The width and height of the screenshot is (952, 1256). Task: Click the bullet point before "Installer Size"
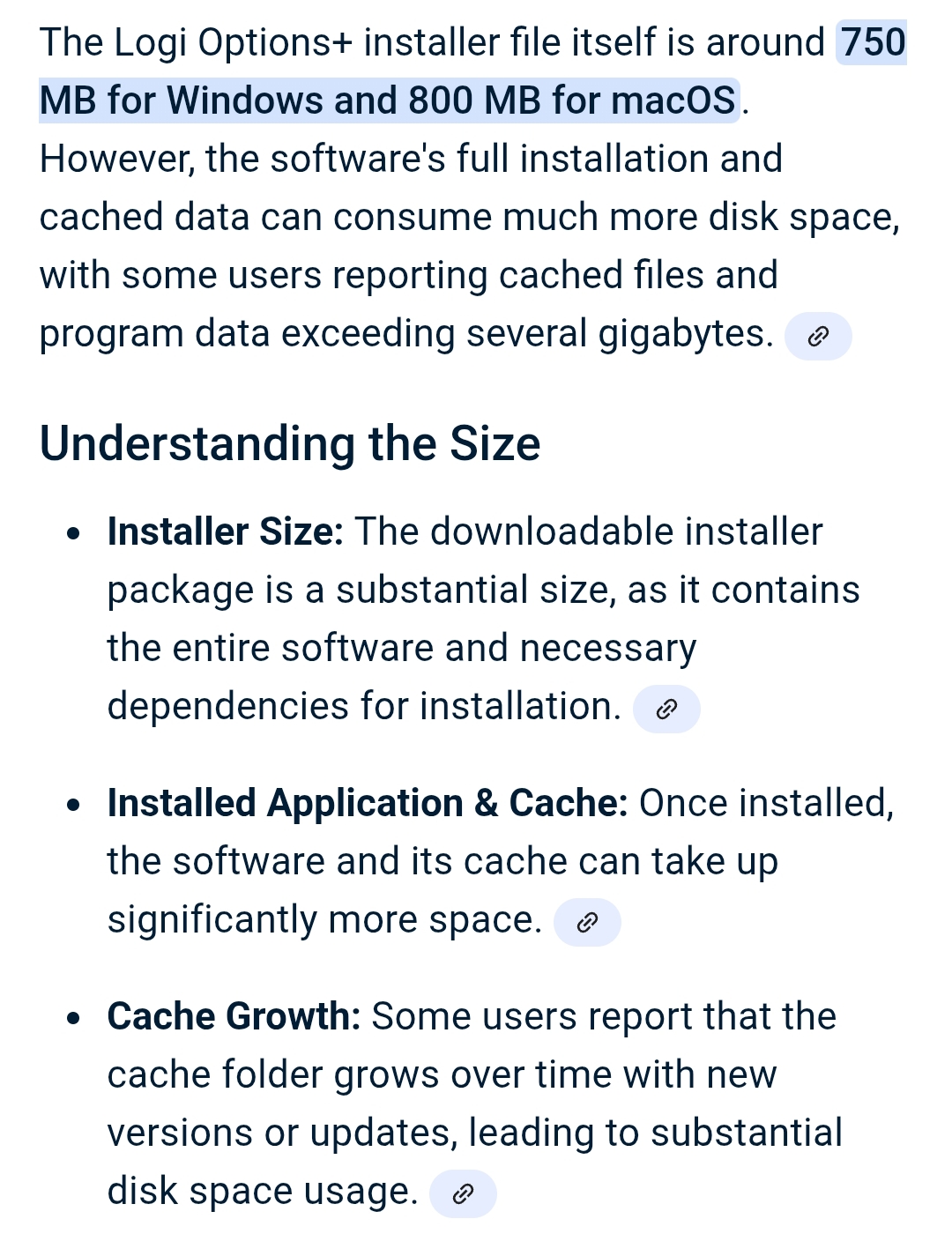74,534
